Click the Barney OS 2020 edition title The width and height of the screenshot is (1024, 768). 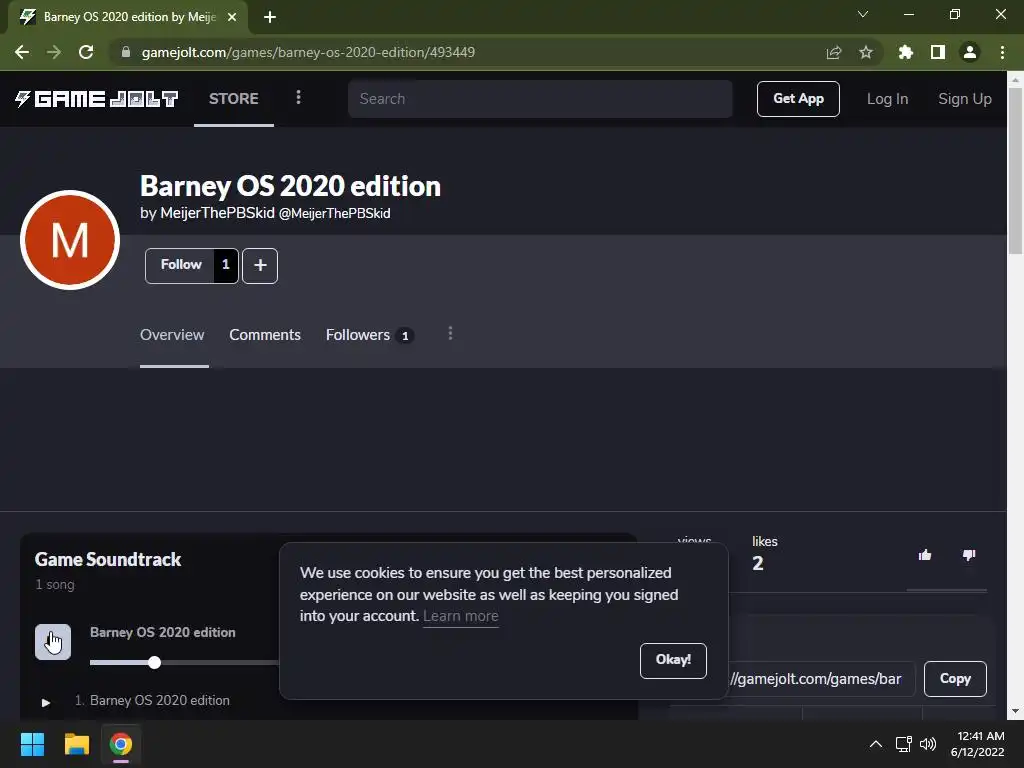click(x=290, y=186)
